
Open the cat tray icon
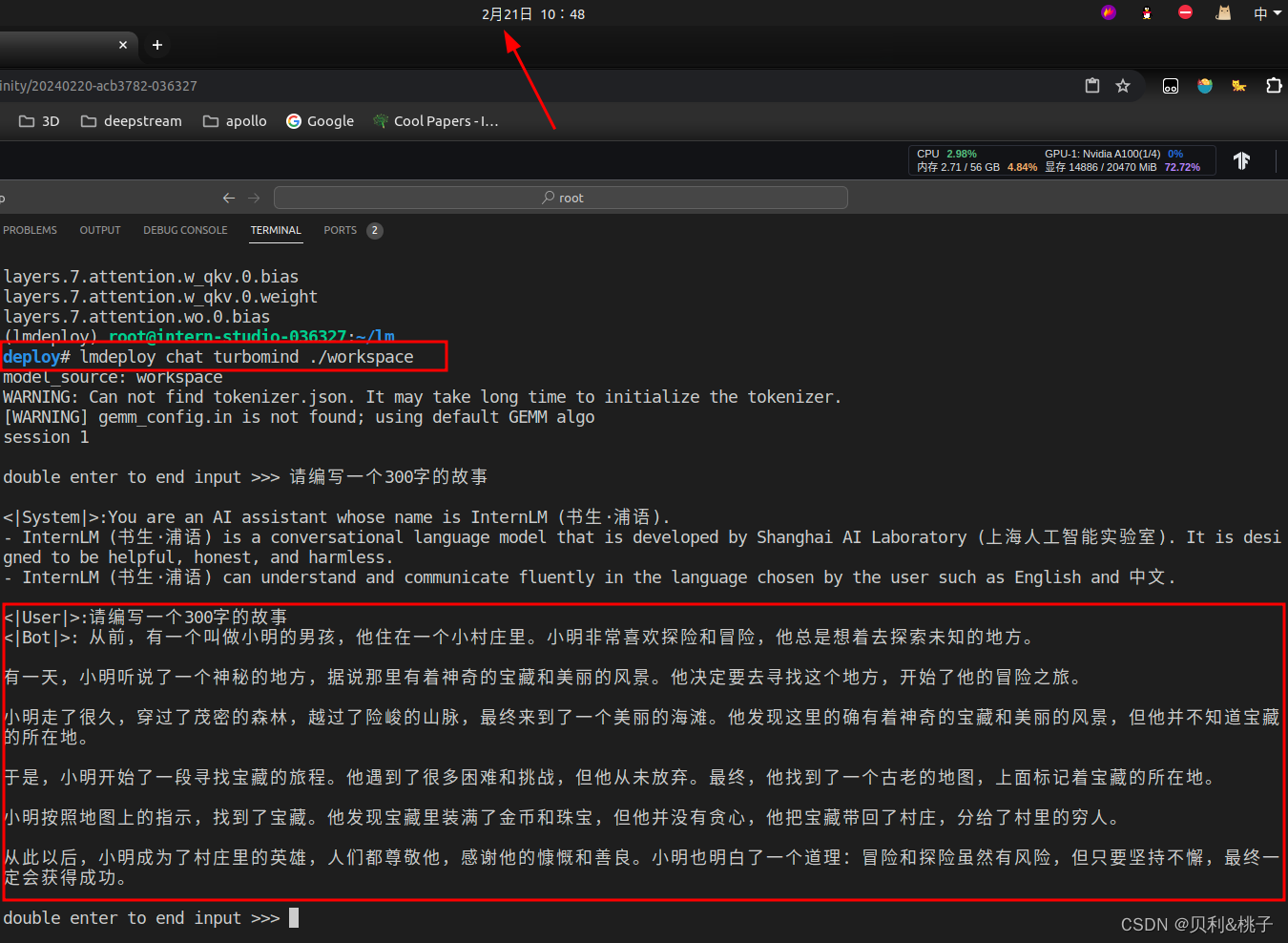click(1223, 12)
